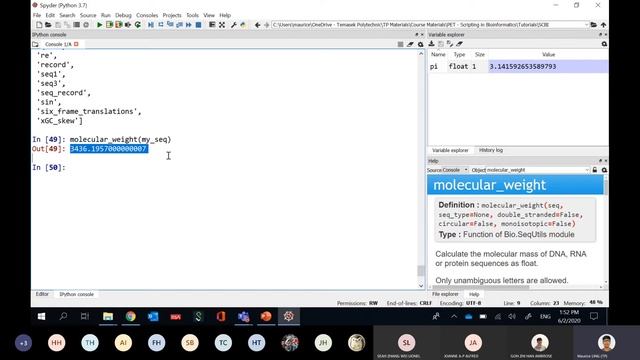
Task: Continue execution until next breakpoint icon
Action: click(x=189, y=25)
